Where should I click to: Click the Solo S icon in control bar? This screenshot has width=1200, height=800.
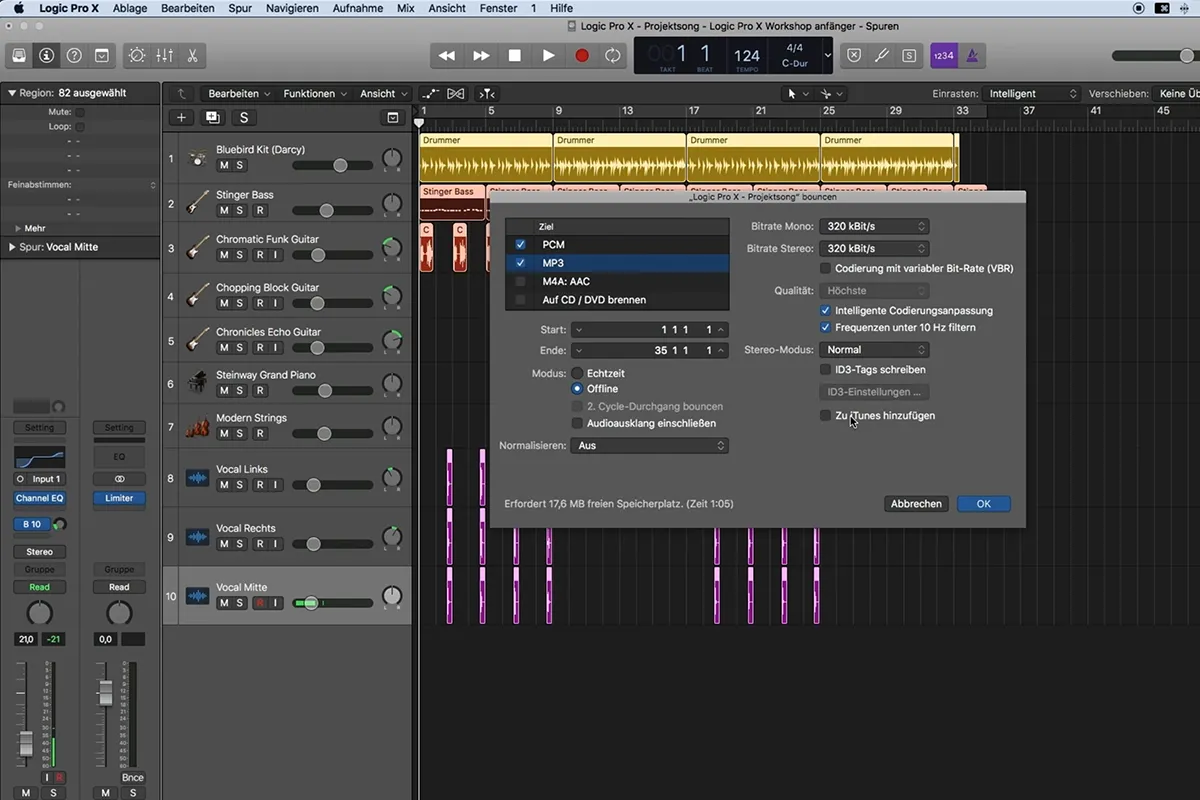click(908, 56)
